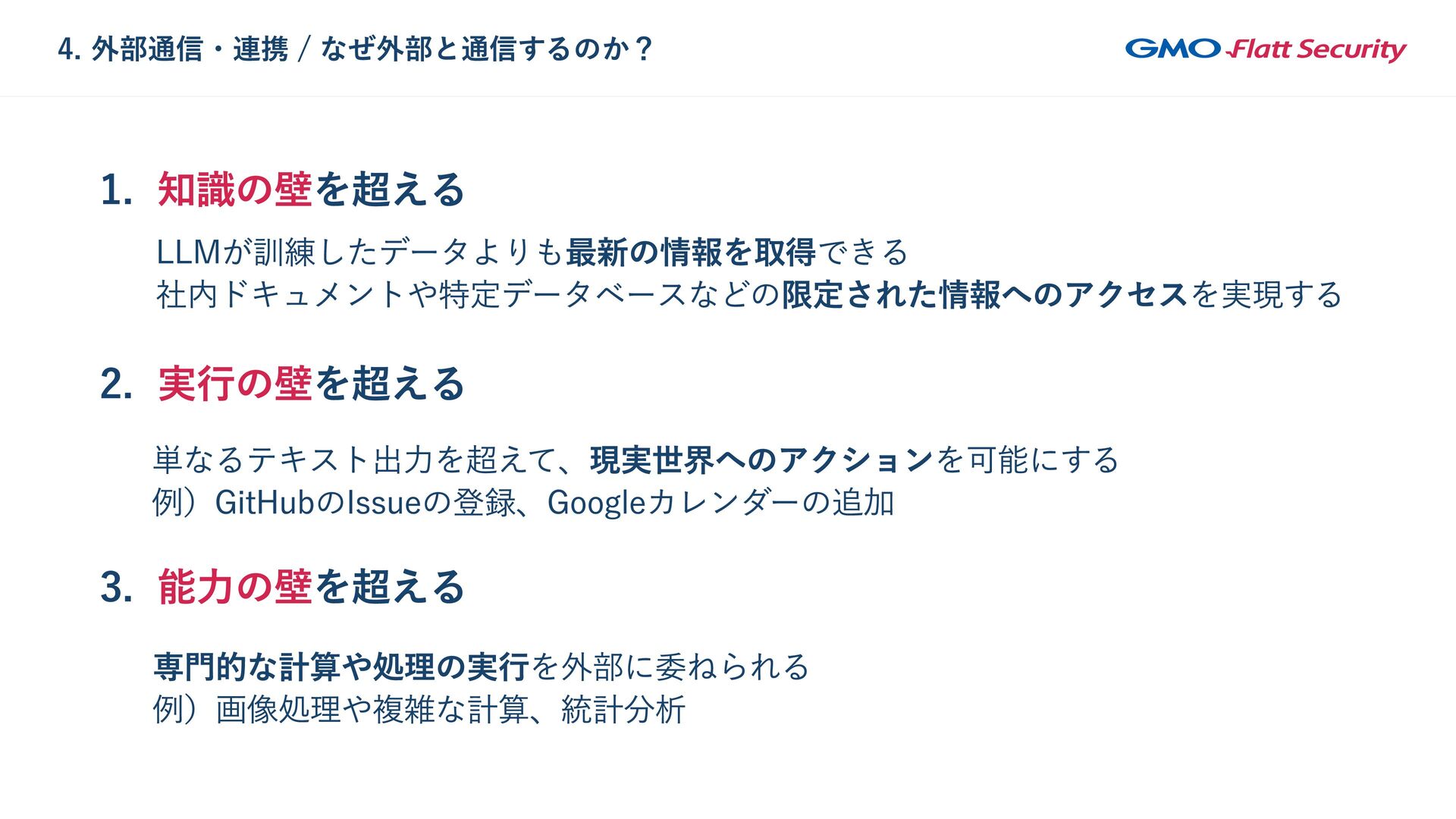Click the bold text '最新の情報を取得'

(x=691, y=253)
